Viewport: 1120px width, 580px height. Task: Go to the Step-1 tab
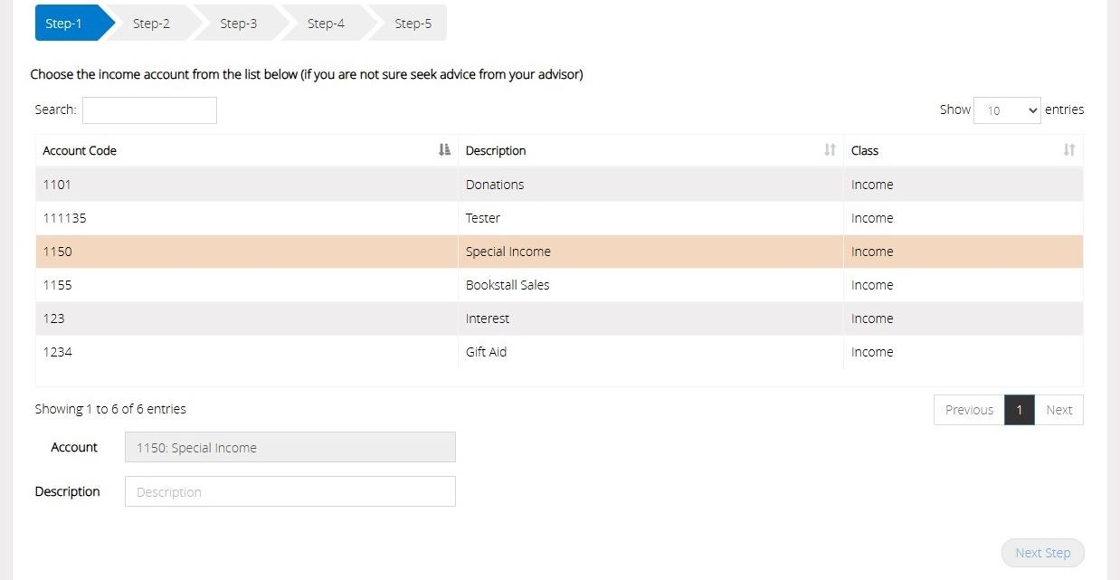[x=66, y=23]
